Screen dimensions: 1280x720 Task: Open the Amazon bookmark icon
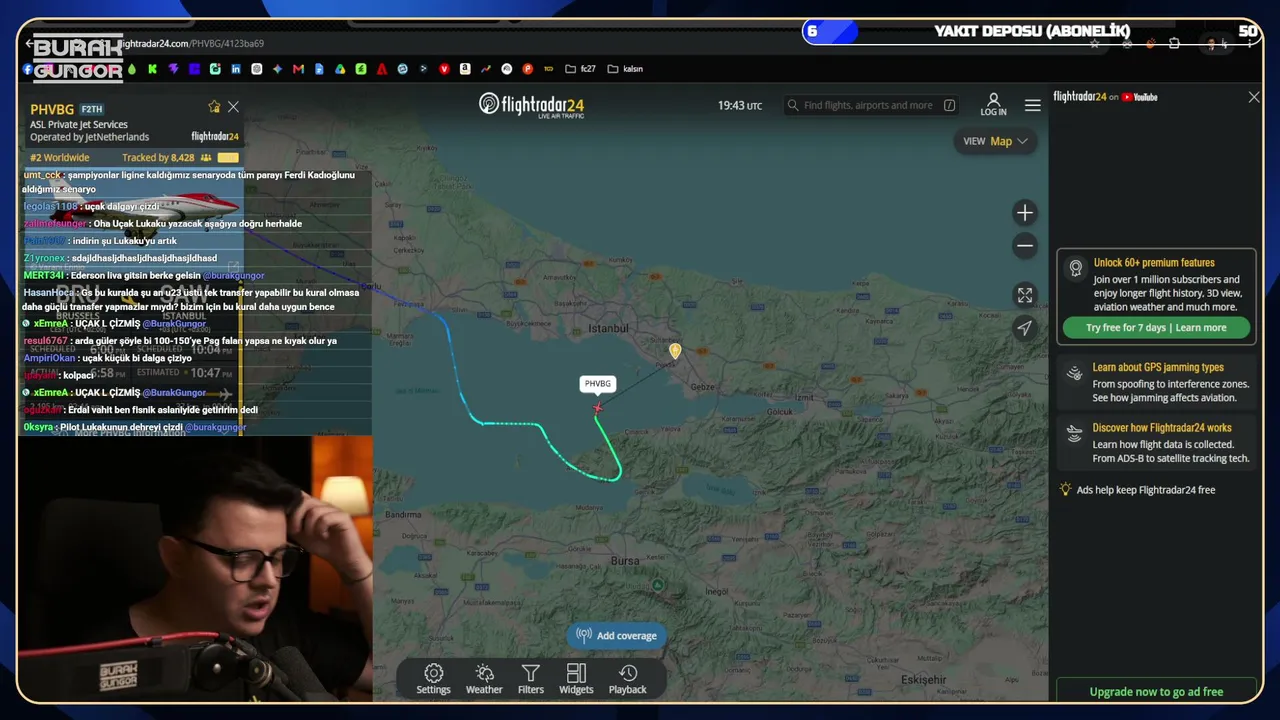tap(465, 69)
